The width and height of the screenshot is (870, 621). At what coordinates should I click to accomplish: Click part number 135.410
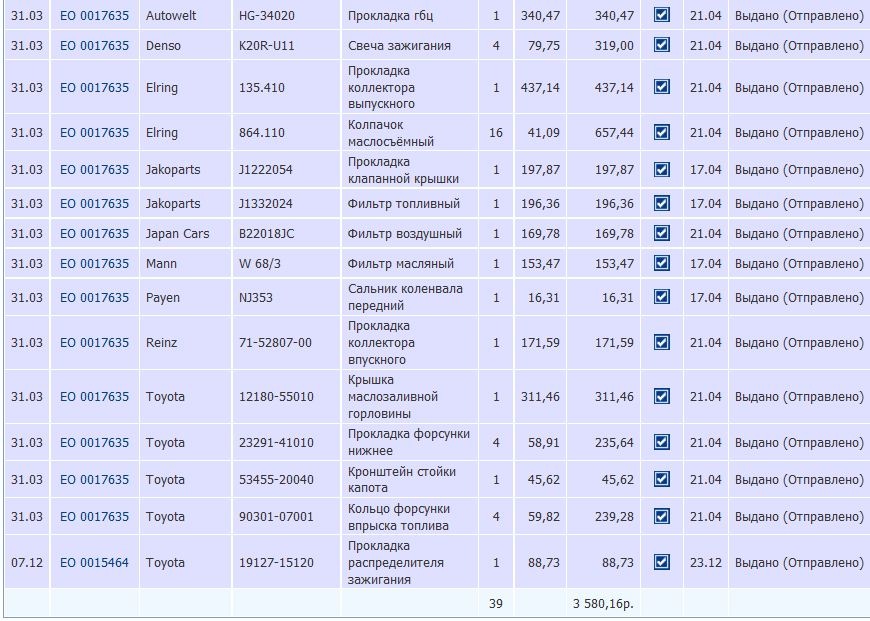(x=262, y=88)
